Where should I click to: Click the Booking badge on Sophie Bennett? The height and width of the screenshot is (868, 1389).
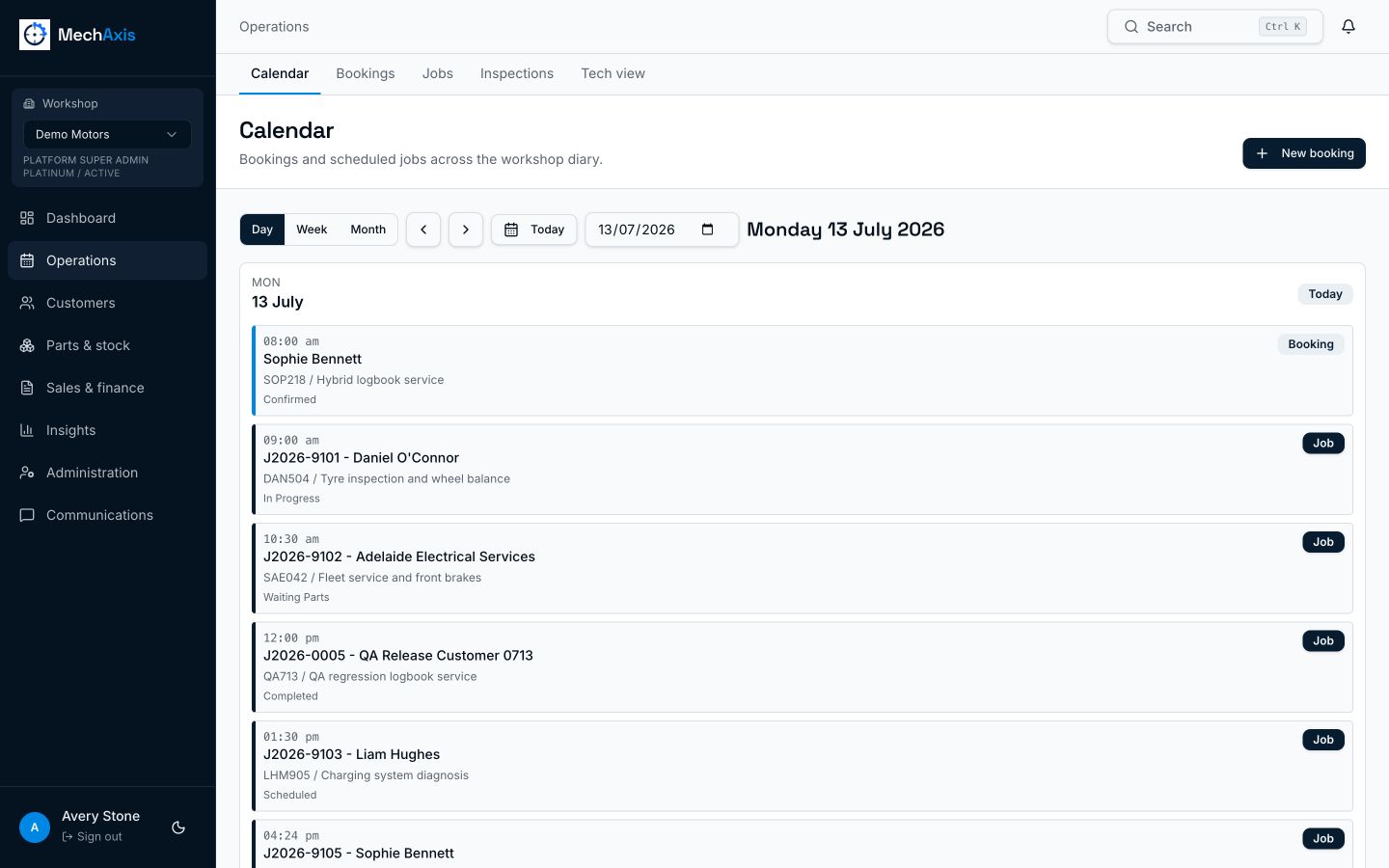[x=1311, y=344]
